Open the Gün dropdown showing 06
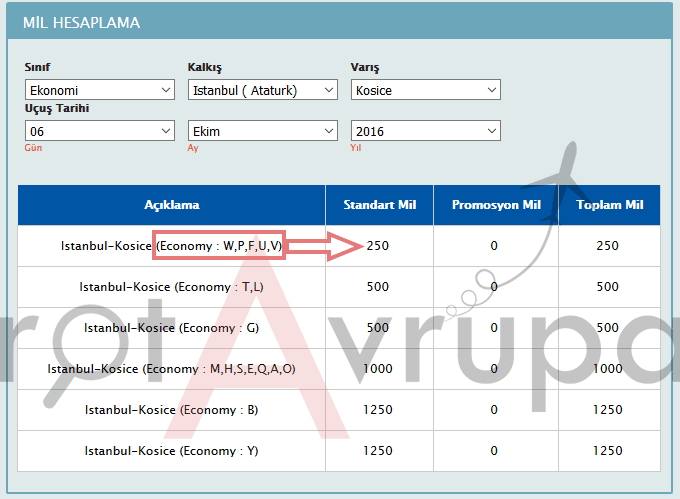The width and height of the screenshot is (680, 499). [x=99, y=131]
